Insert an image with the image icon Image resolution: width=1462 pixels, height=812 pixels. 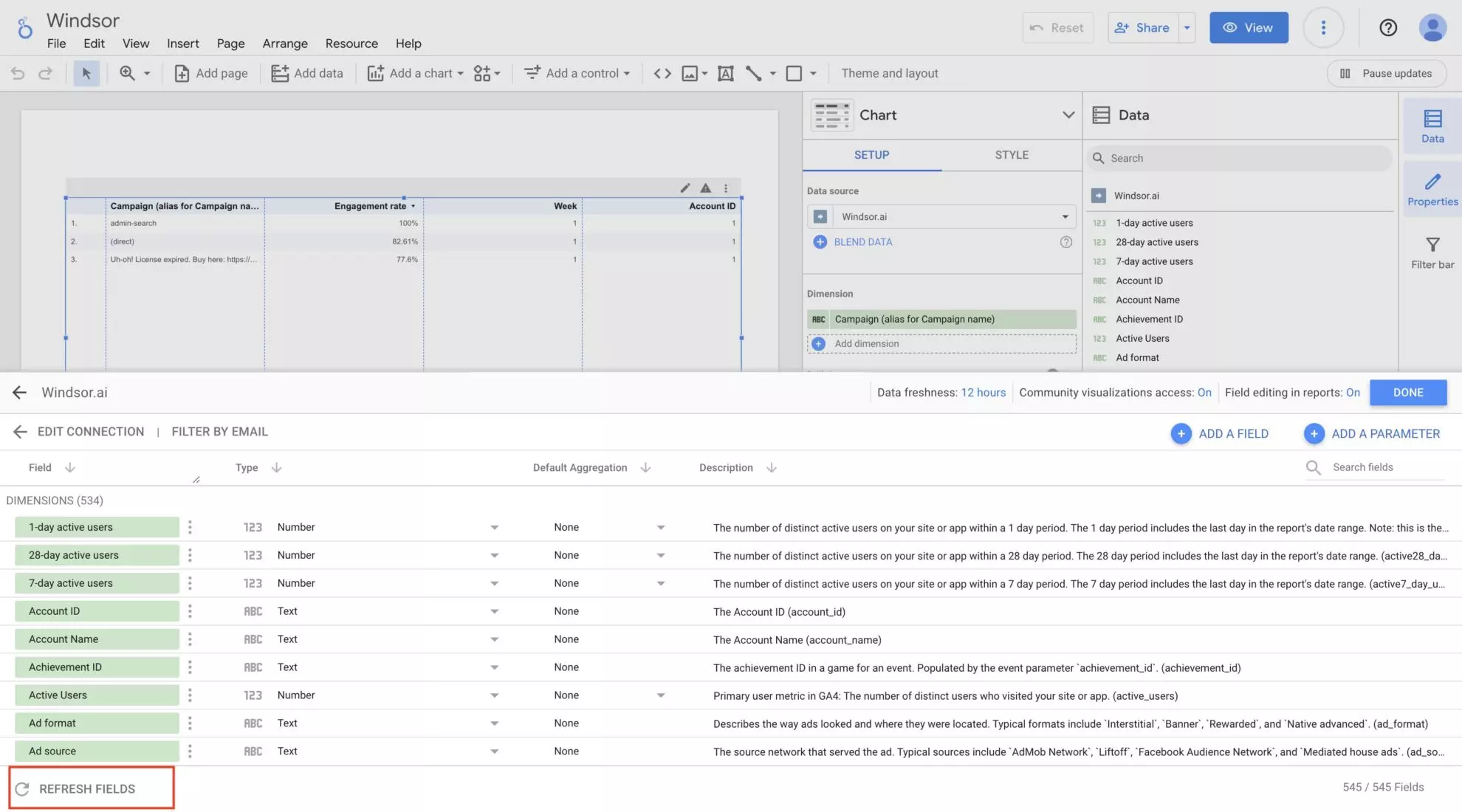pos(690,73)
